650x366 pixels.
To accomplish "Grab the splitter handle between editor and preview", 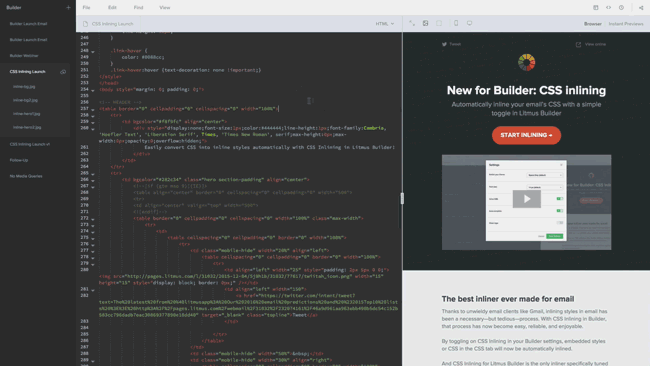I will click(402, 199).
